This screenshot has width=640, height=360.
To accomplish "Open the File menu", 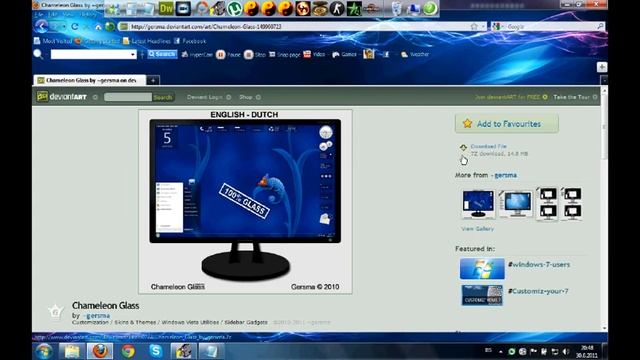I will [x=39, y=14].
